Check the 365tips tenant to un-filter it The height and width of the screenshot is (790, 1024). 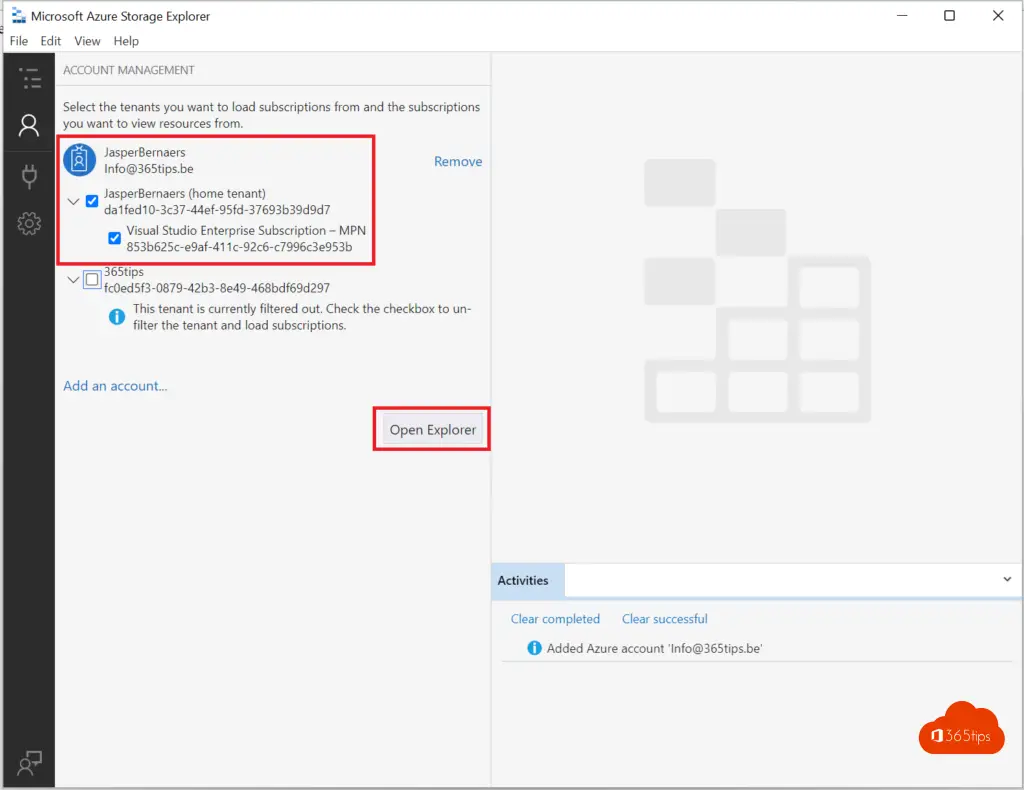click(91, 279)
